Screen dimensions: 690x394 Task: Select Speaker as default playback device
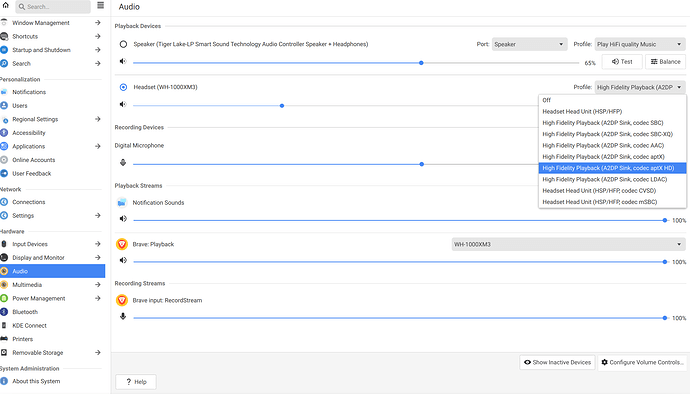123,44
